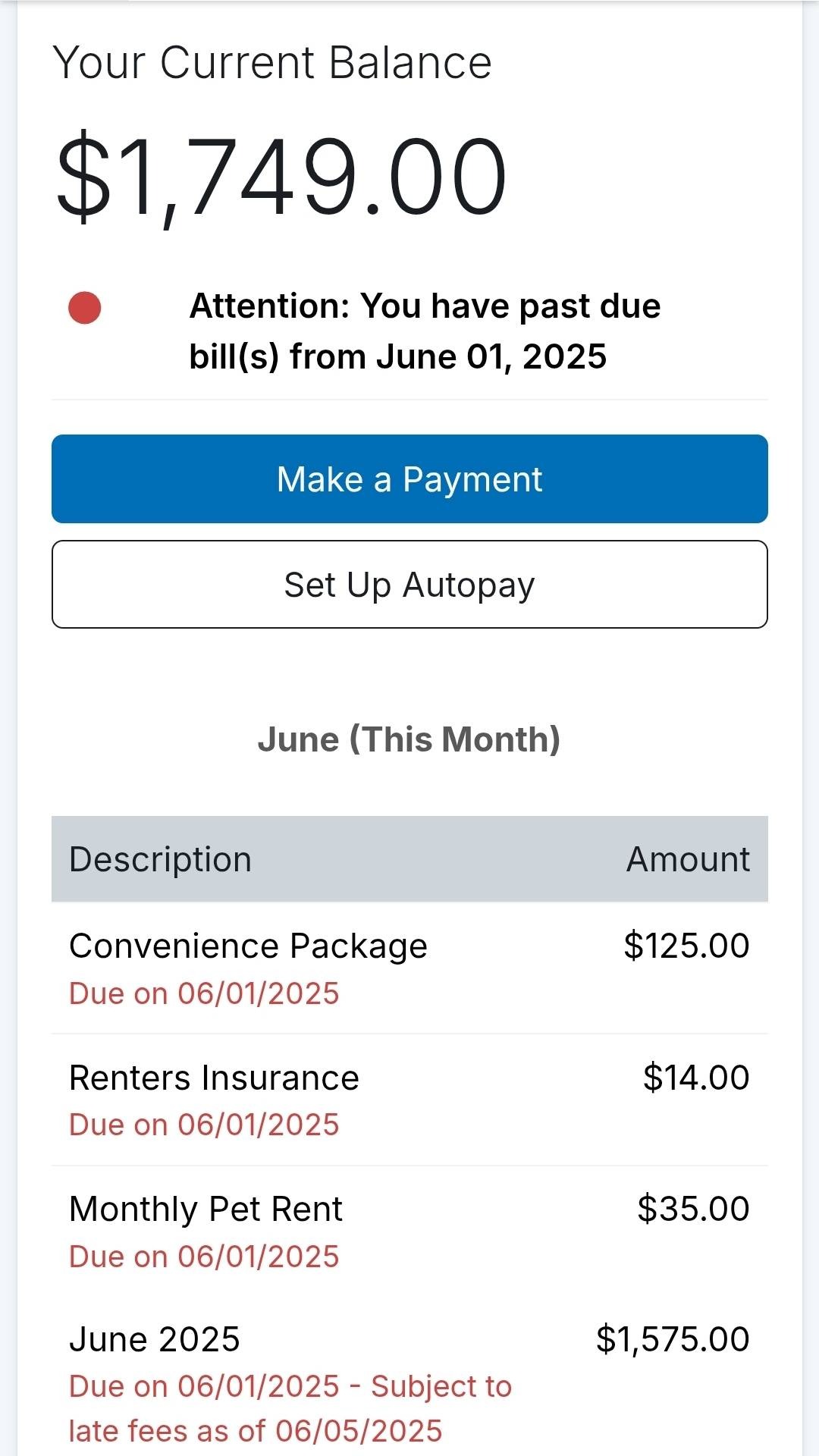Click the late fees notice text
The height and width of the screenshot is (1456, 819).
[x=290, y=1408]
